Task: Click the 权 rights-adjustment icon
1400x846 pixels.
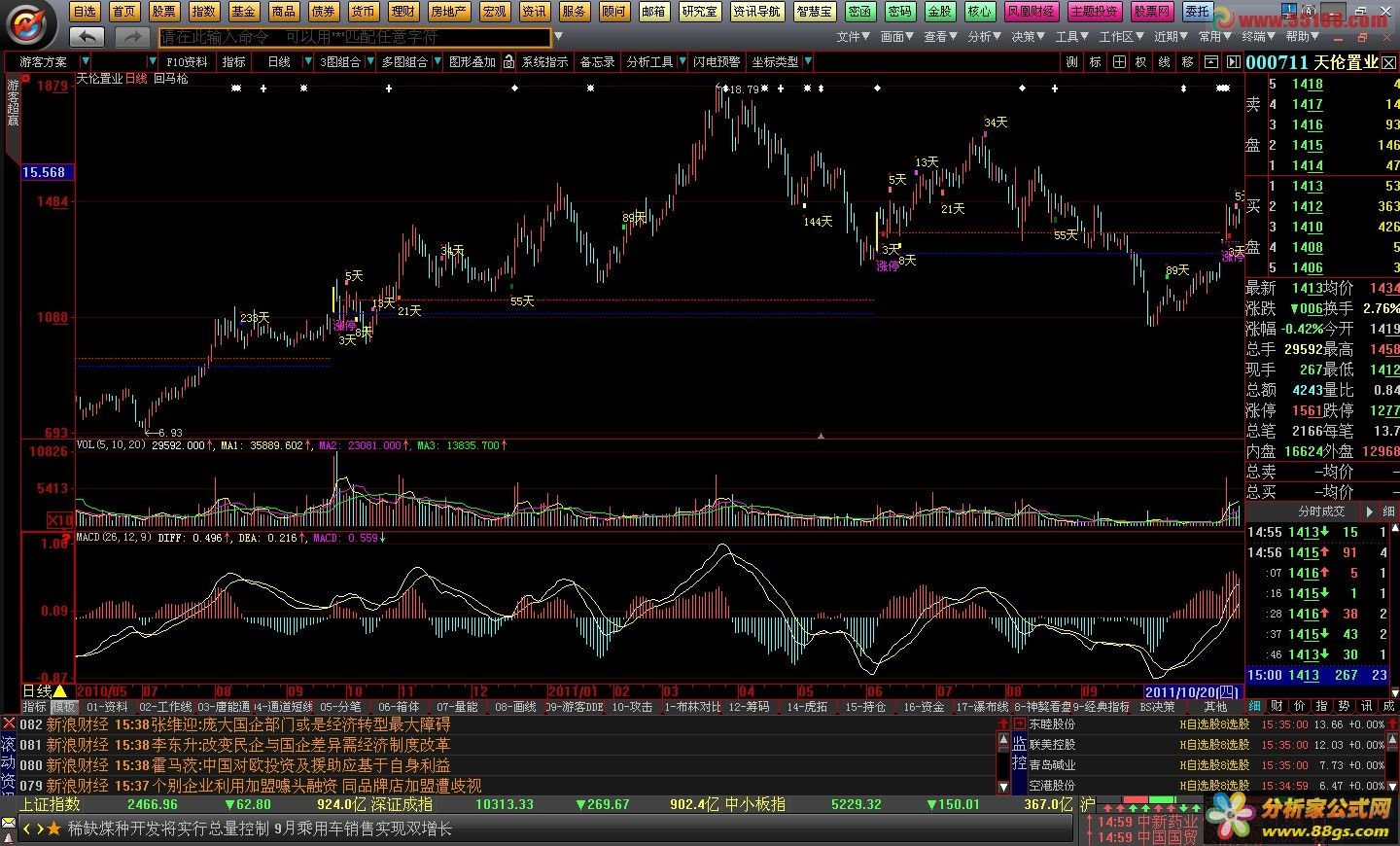Action: pyautogui.click(x=1140, y=61)
